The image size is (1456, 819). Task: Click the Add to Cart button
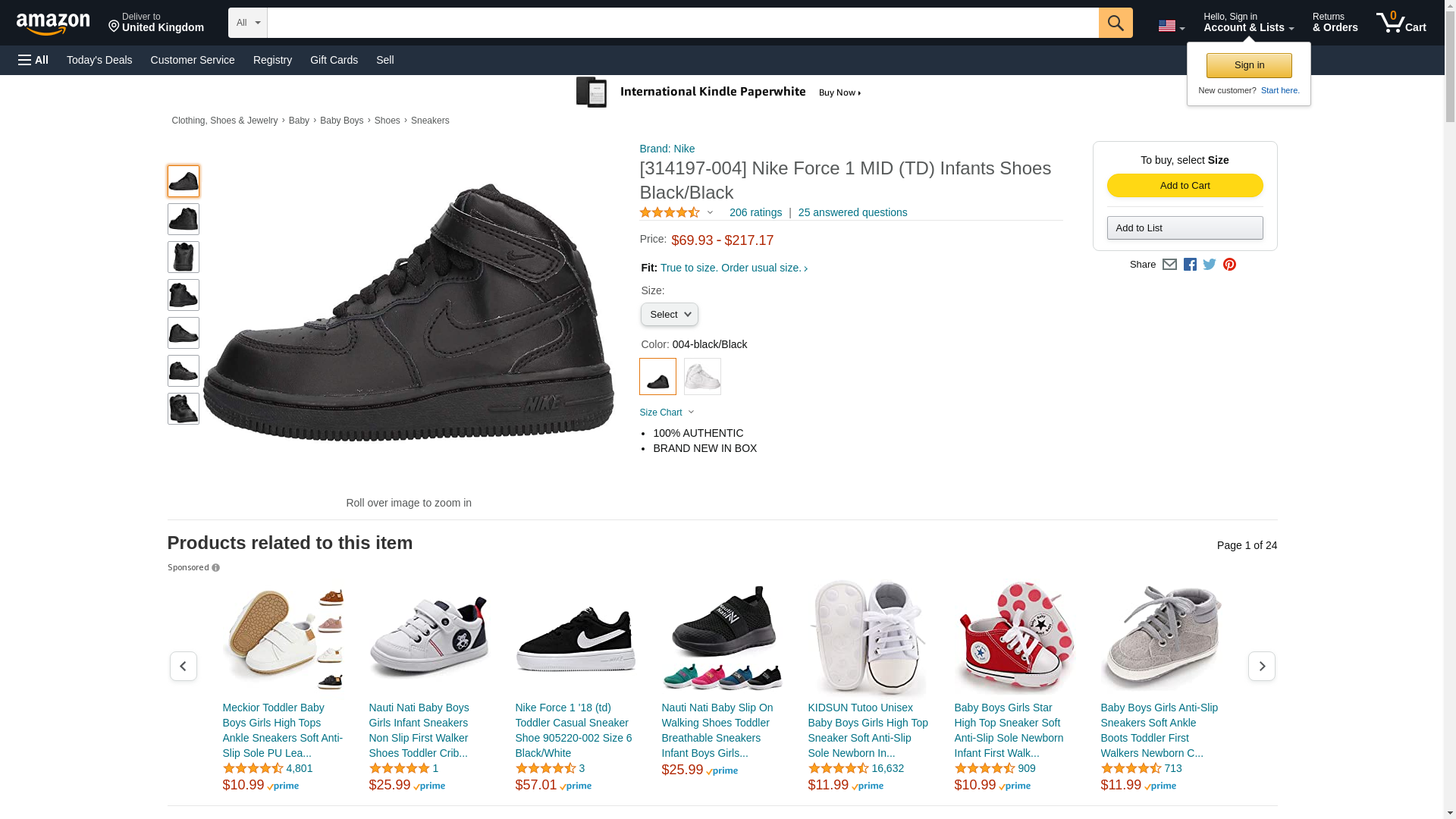tap(1185, 186)
